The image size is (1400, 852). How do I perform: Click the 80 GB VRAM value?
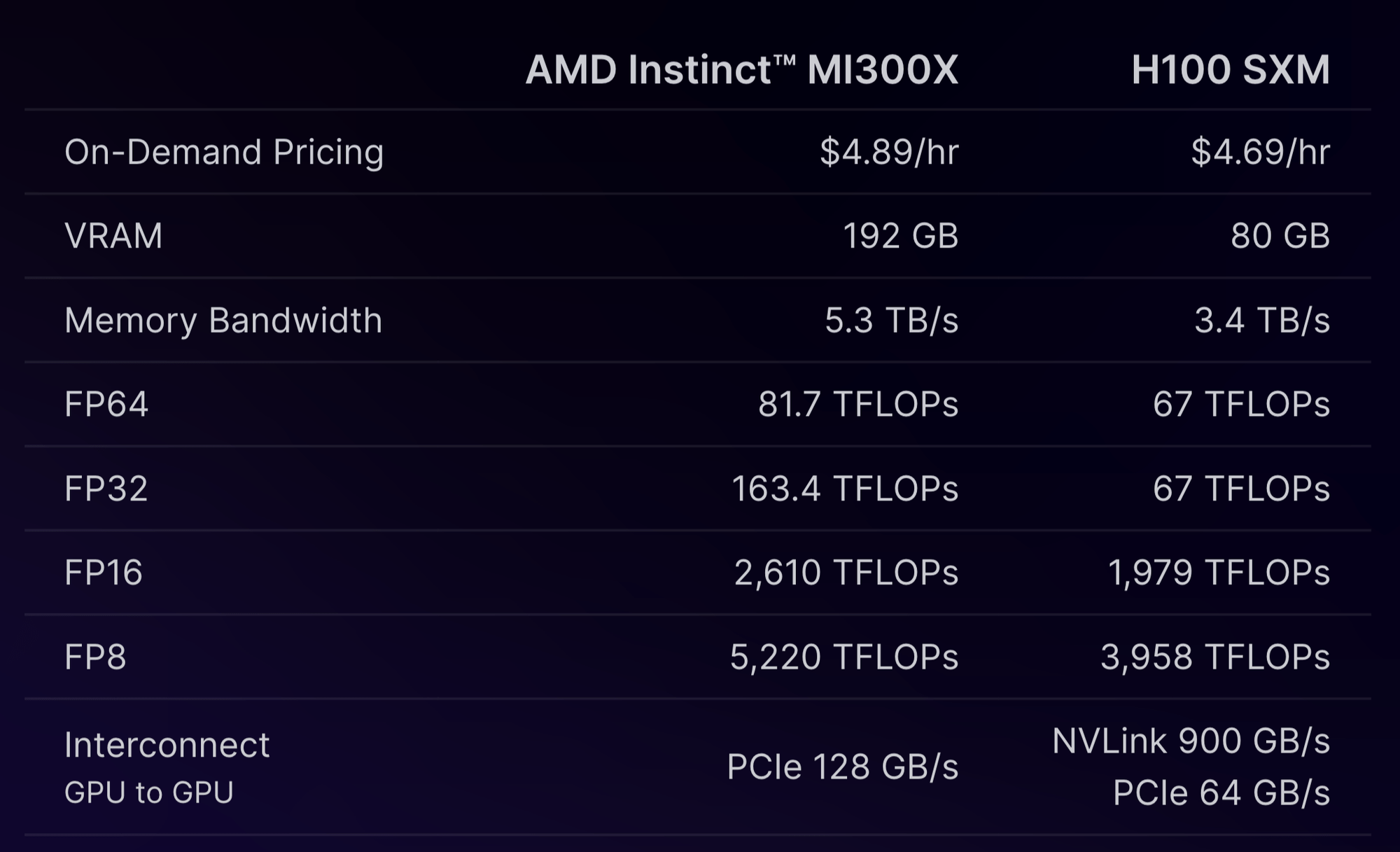click(x=1280, y=236)
